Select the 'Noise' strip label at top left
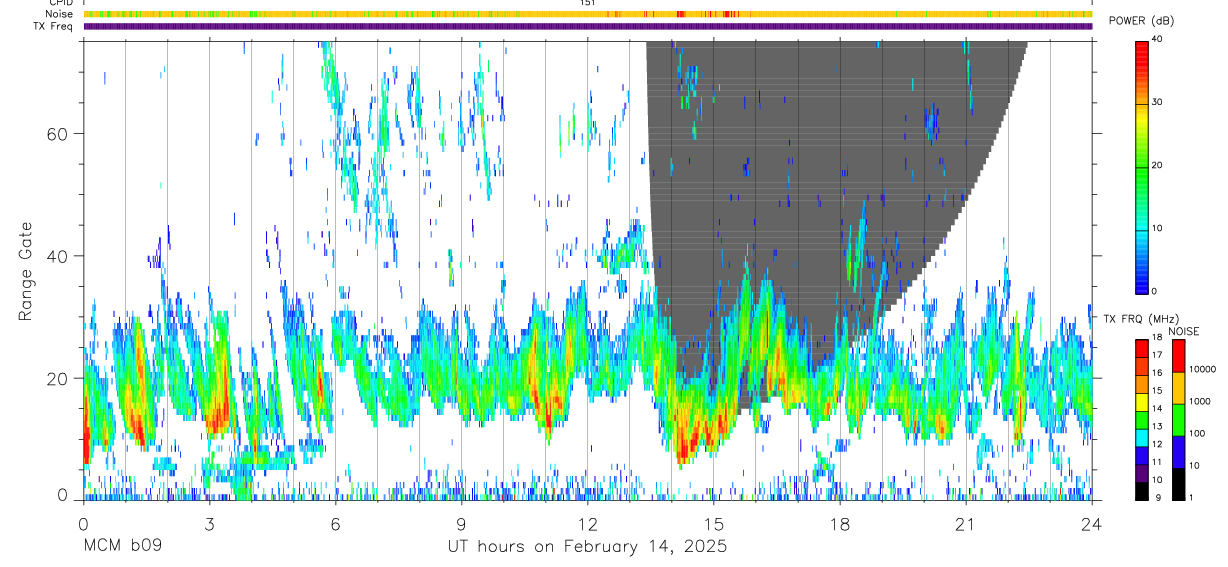This screenshot has width=1228, height=567. (x=59, y=14)
